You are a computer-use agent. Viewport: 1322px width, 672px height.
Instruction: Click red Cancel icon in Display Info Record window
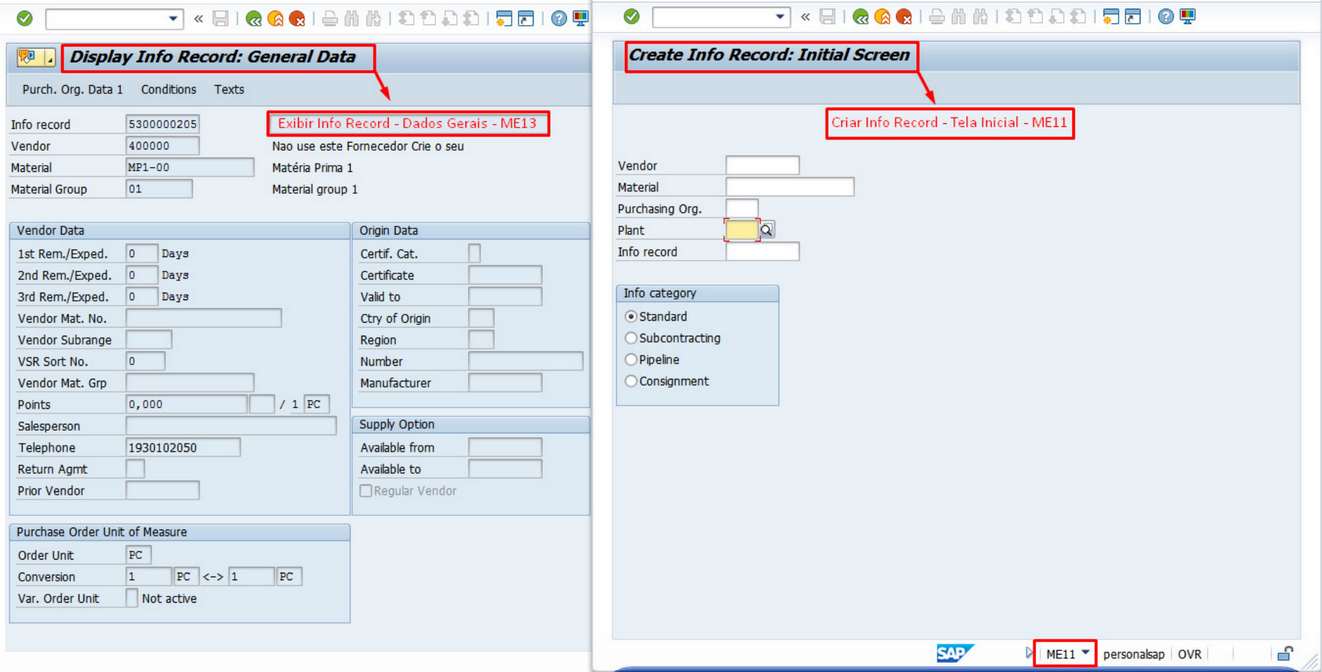297,19
